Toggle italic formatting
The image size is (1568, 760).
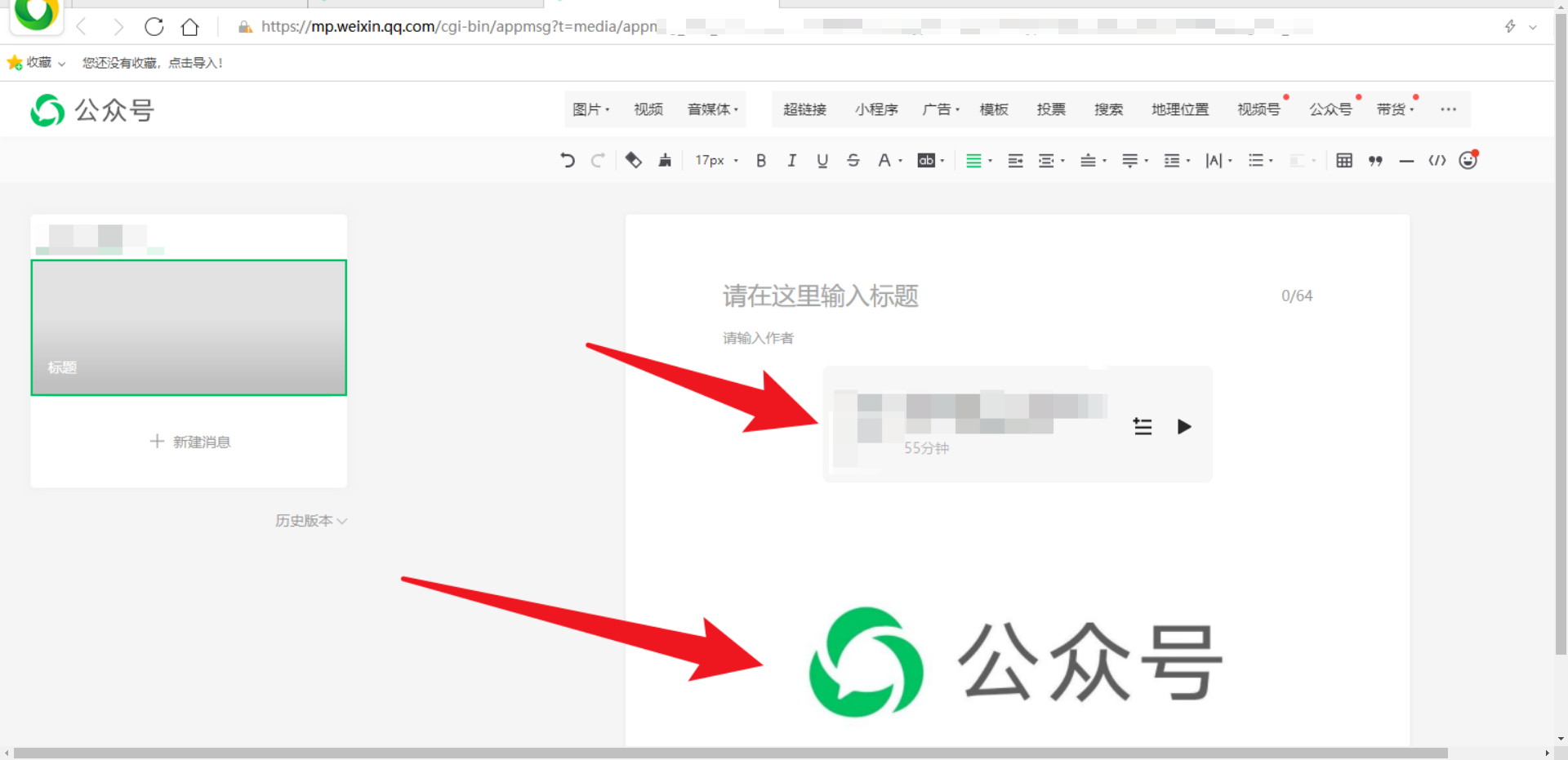click(x=791, y=161)
